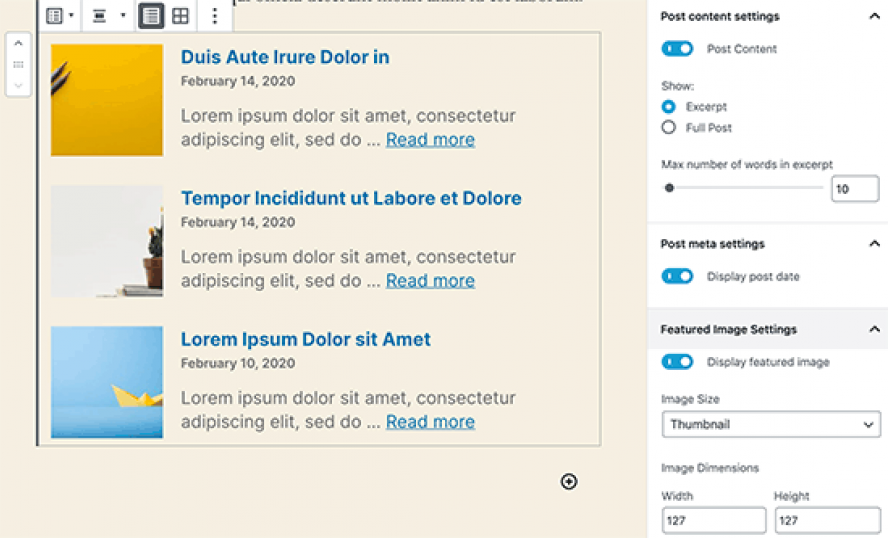Open the Image Size Thumbnail dropdown

tap(771, 424)
